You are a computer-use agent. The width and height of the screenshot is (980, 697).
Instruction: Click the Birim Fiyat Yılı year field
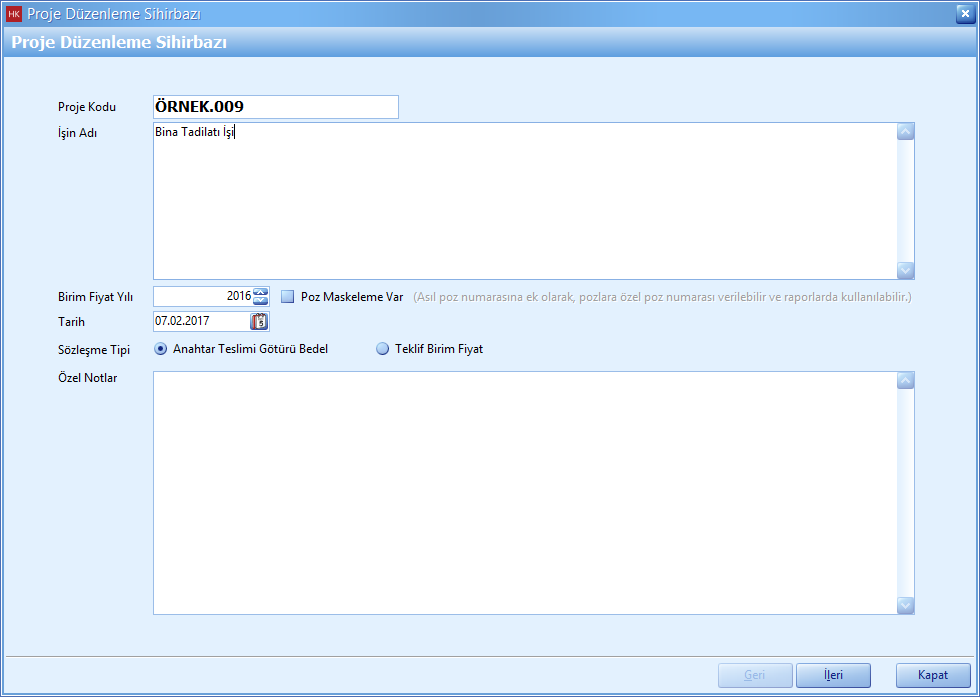[202, 296]
